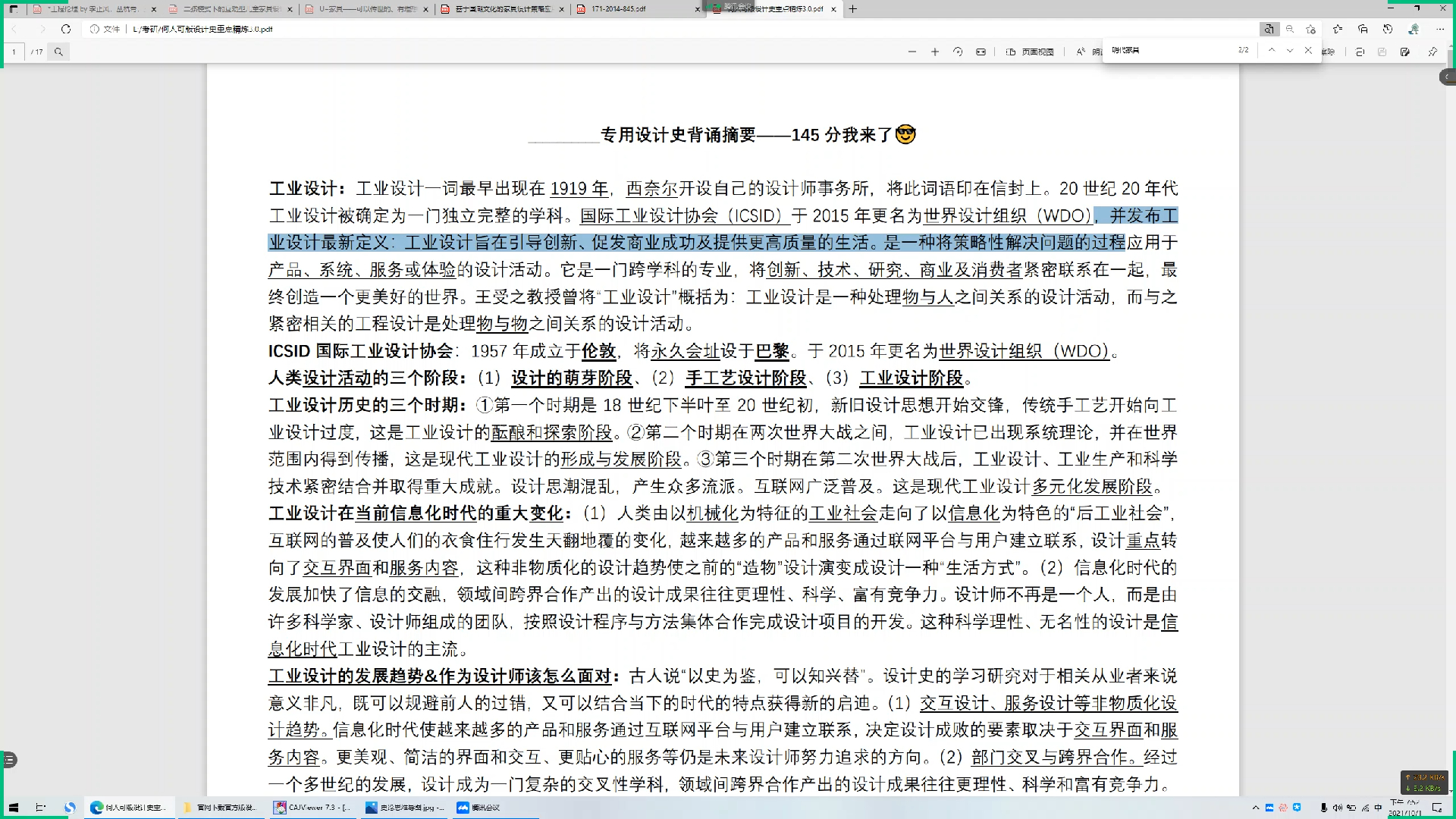The height and width of the screenshot is (819, 1456).
Task: Click the browser refresh button
Action: pos(66,29)
